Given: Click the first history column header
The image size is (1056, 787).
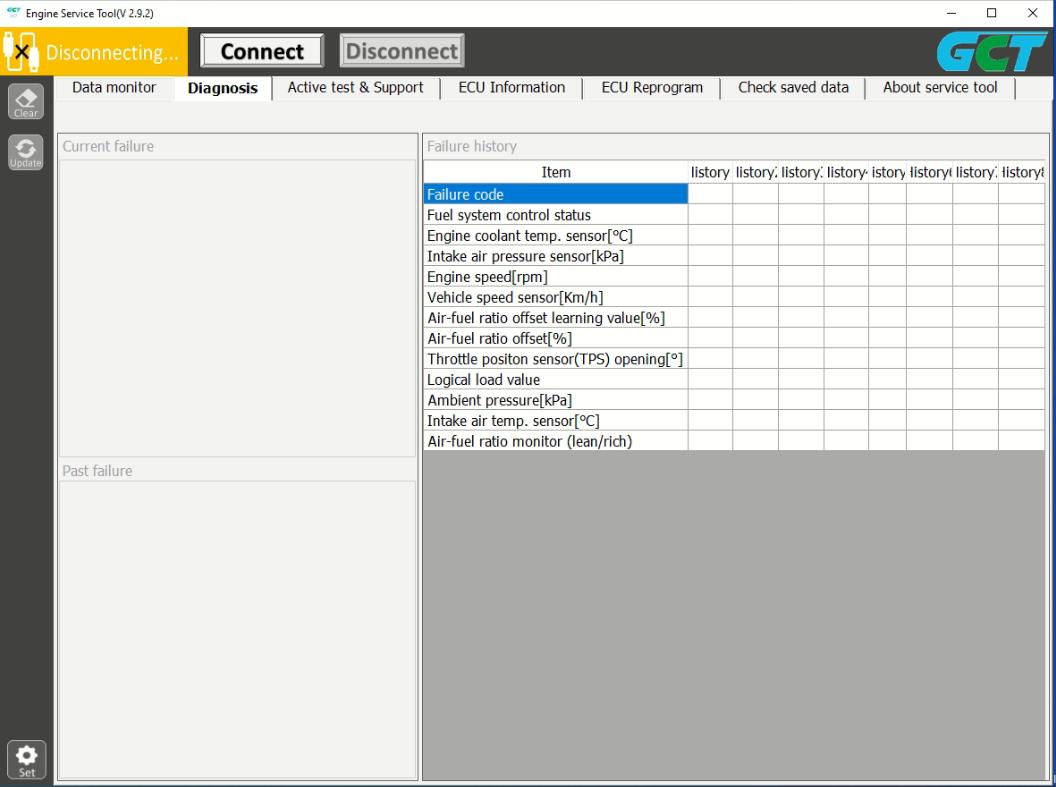Looking at the screenshot, I should 710,172.
